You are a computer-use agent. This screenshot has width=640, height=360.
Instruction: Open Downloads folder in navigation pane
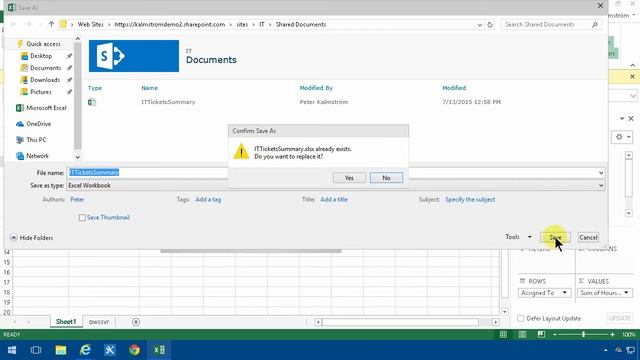[45, 80]
